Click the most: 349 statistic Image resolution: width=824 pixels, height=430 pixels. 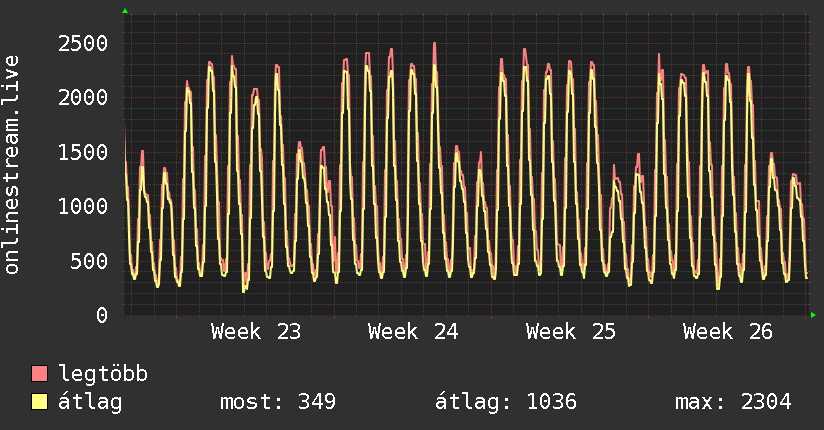(x=277, y=402)
